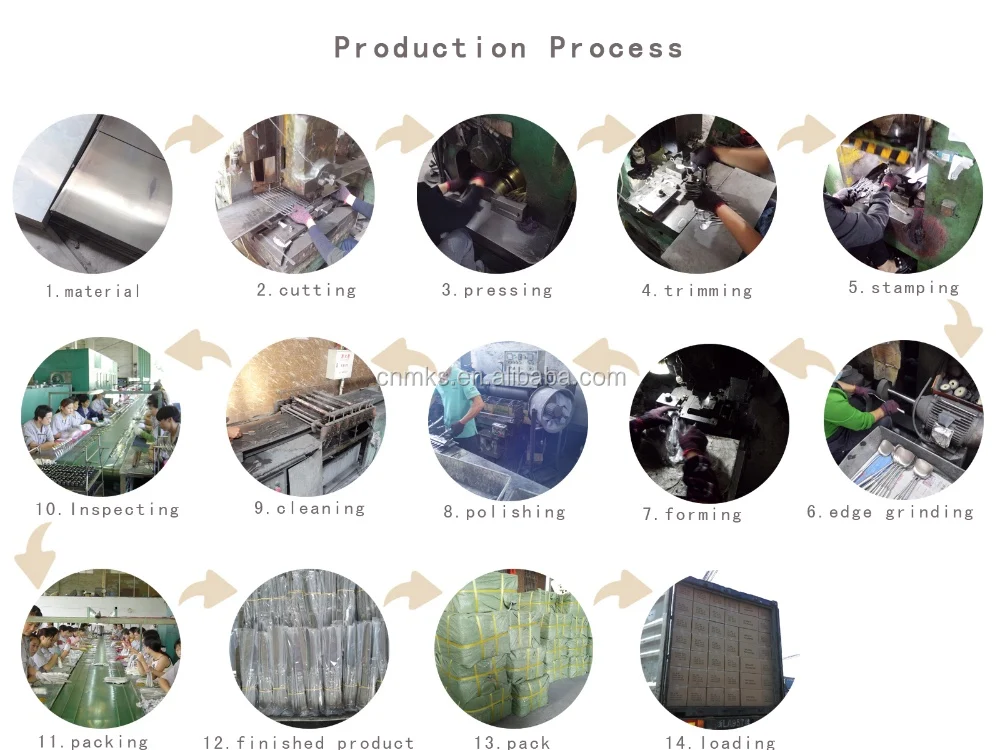Click the Inspecting step photo
This screenshot has width=1000, height=750.
101,417
